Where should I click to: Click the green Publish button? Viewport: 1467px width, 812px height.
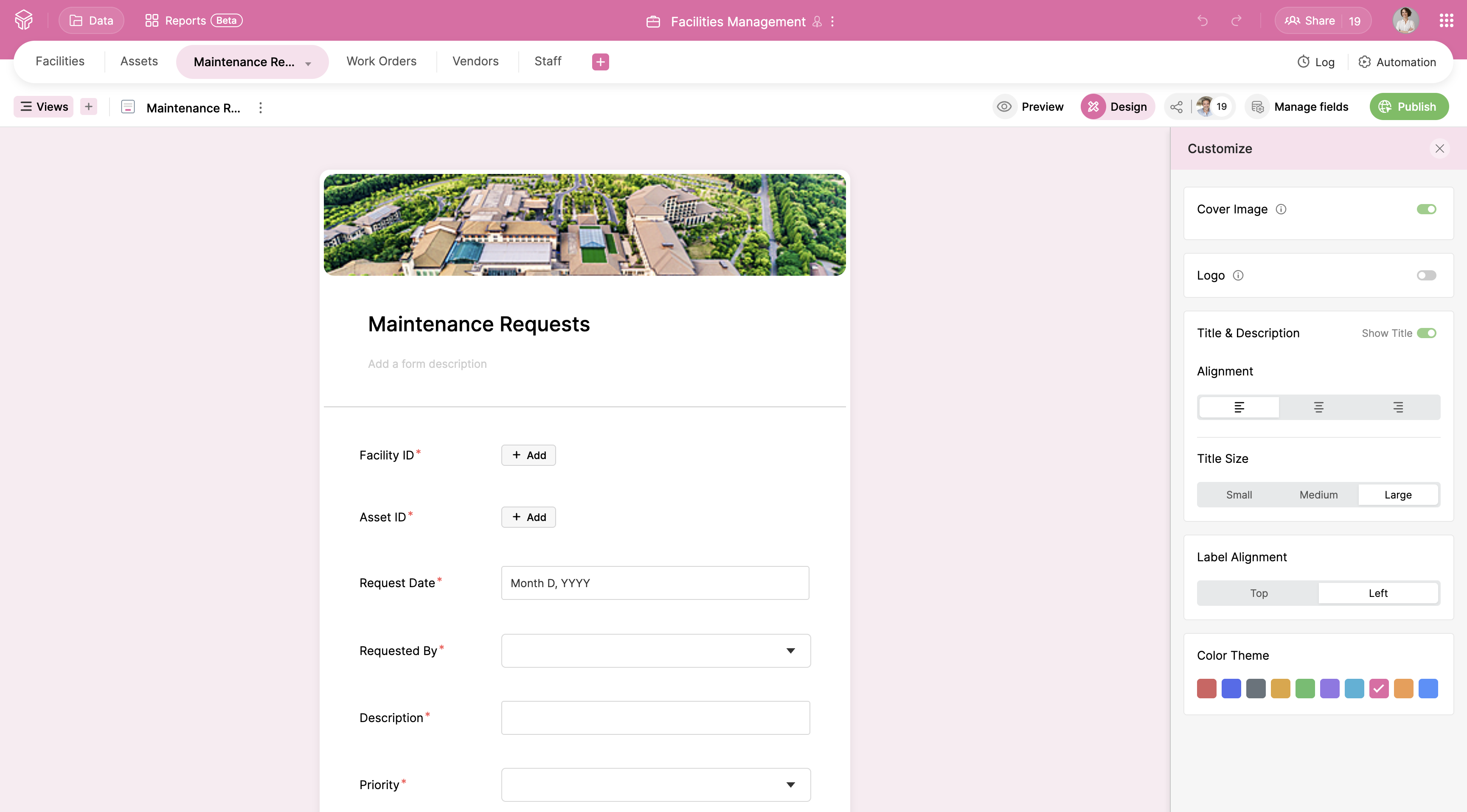(x=1408, y=107)
